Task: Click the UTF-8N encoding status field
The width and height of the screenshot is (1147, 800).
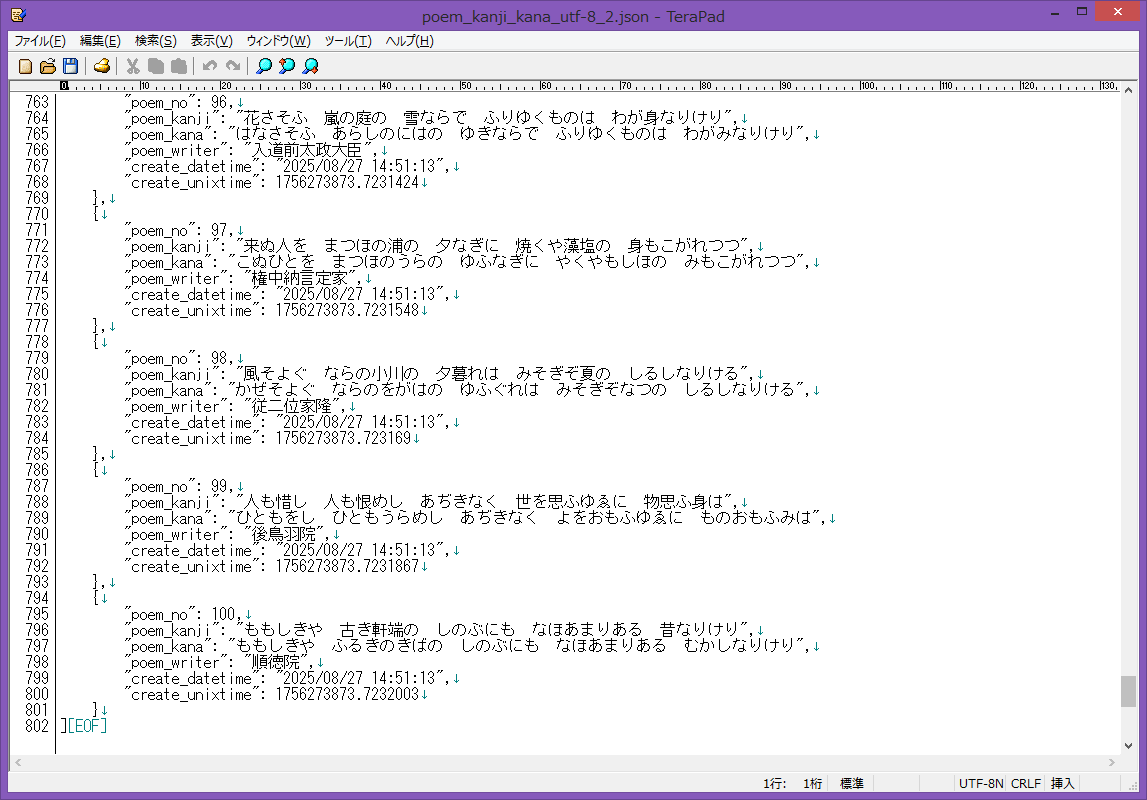Action: tap(981, 783)
